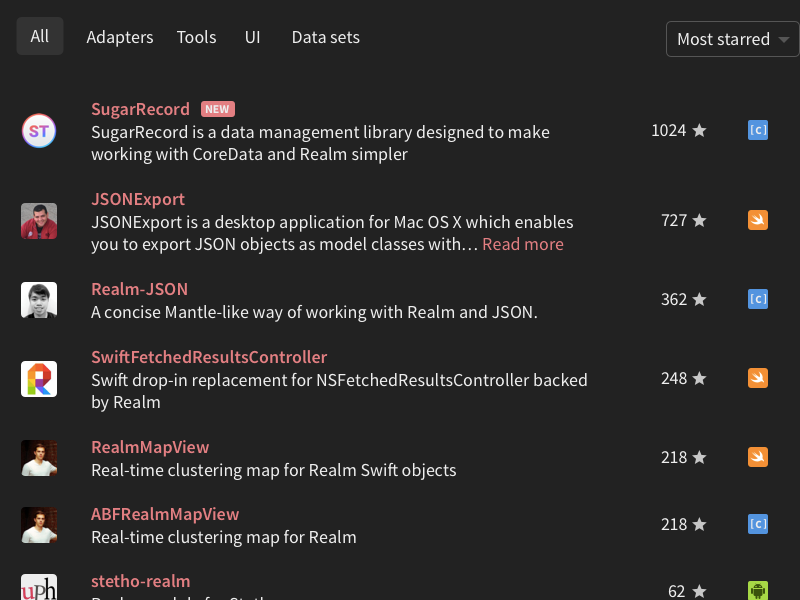
Task: Open the Most starred sort dropdown
Action: 733,39
